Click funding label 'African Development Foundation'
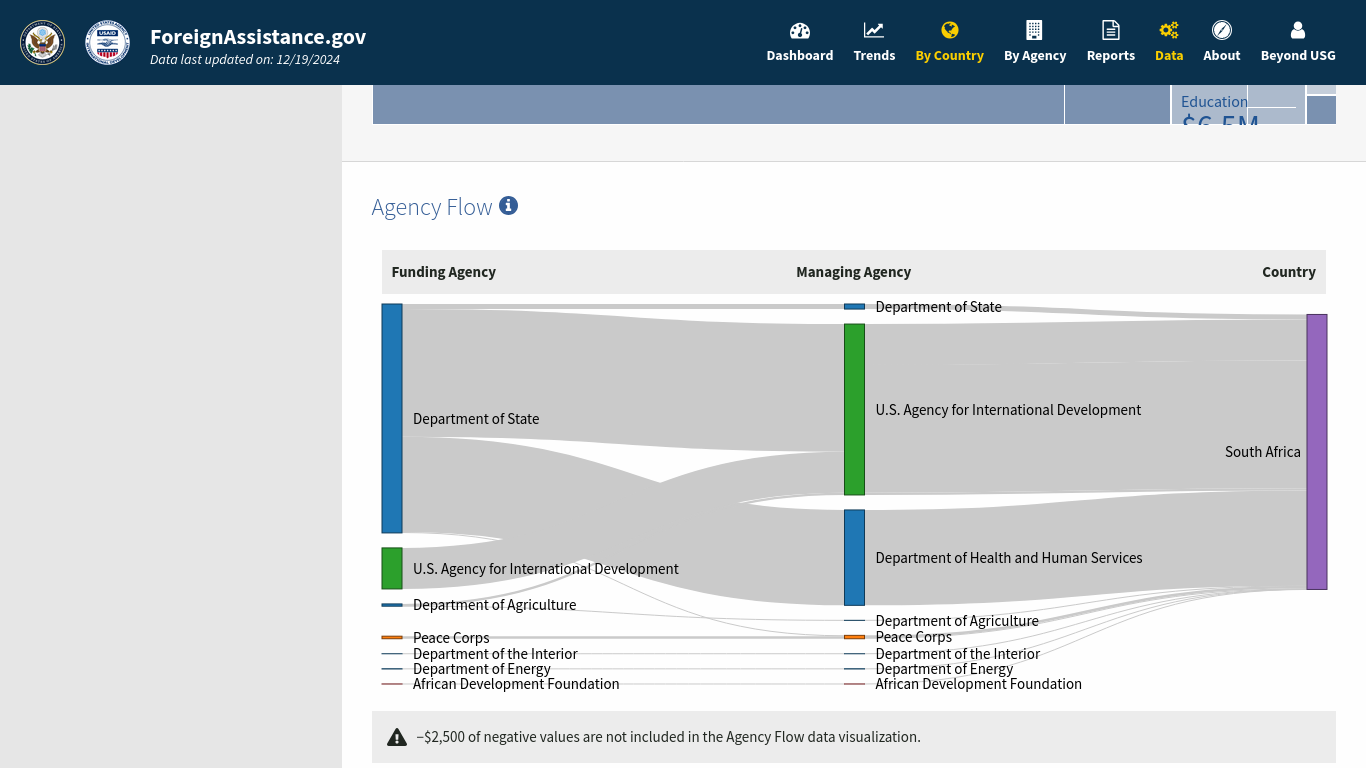The width and height of the screenshot is (1366, 768). click(516, 684)
